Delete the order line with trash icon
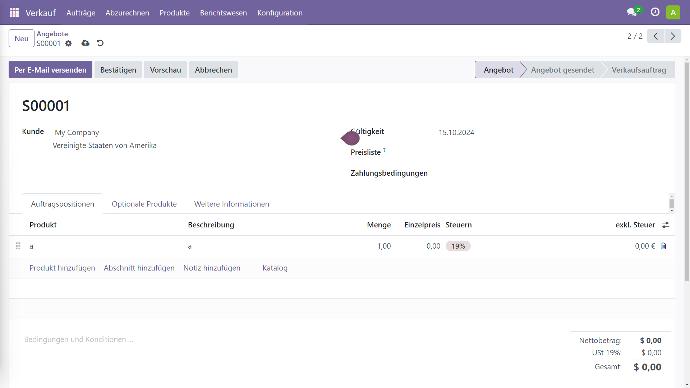Image resolution: width=690 pixels, height=388 pixels. point(664,246)
